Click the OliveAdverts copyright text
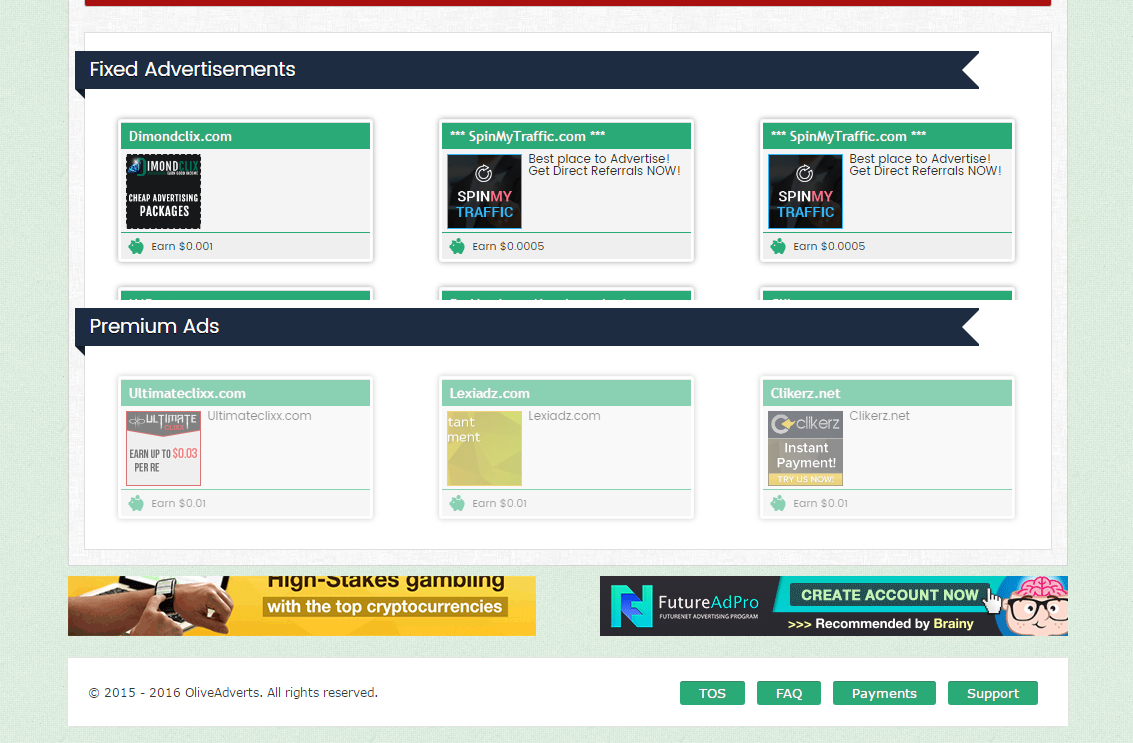Image resolution: width=1133 pixels, height=743 pixels. tap(233, 692)
